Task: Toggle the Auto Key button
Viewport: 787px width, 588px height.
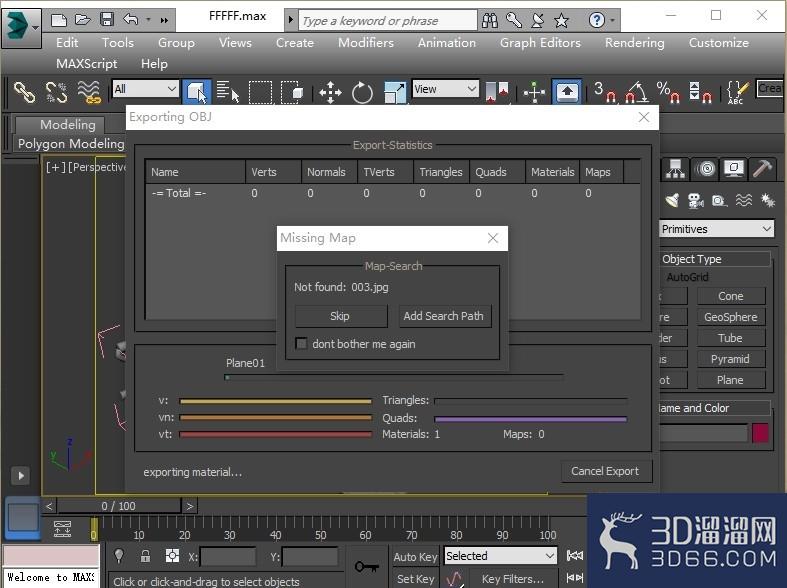Action: tap(415, 556)
